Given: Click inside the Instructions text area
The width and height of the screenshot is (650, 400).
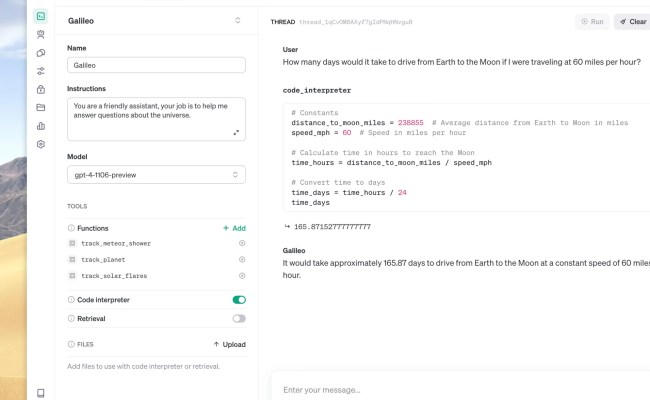Looking at the screenshot, I should coord(156,119).
